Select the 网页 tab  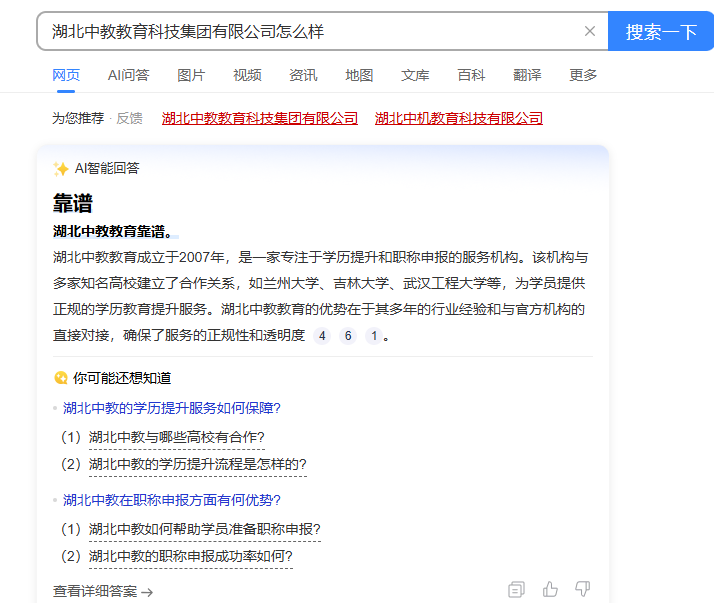pyautogui.click(x=66, y=75)
